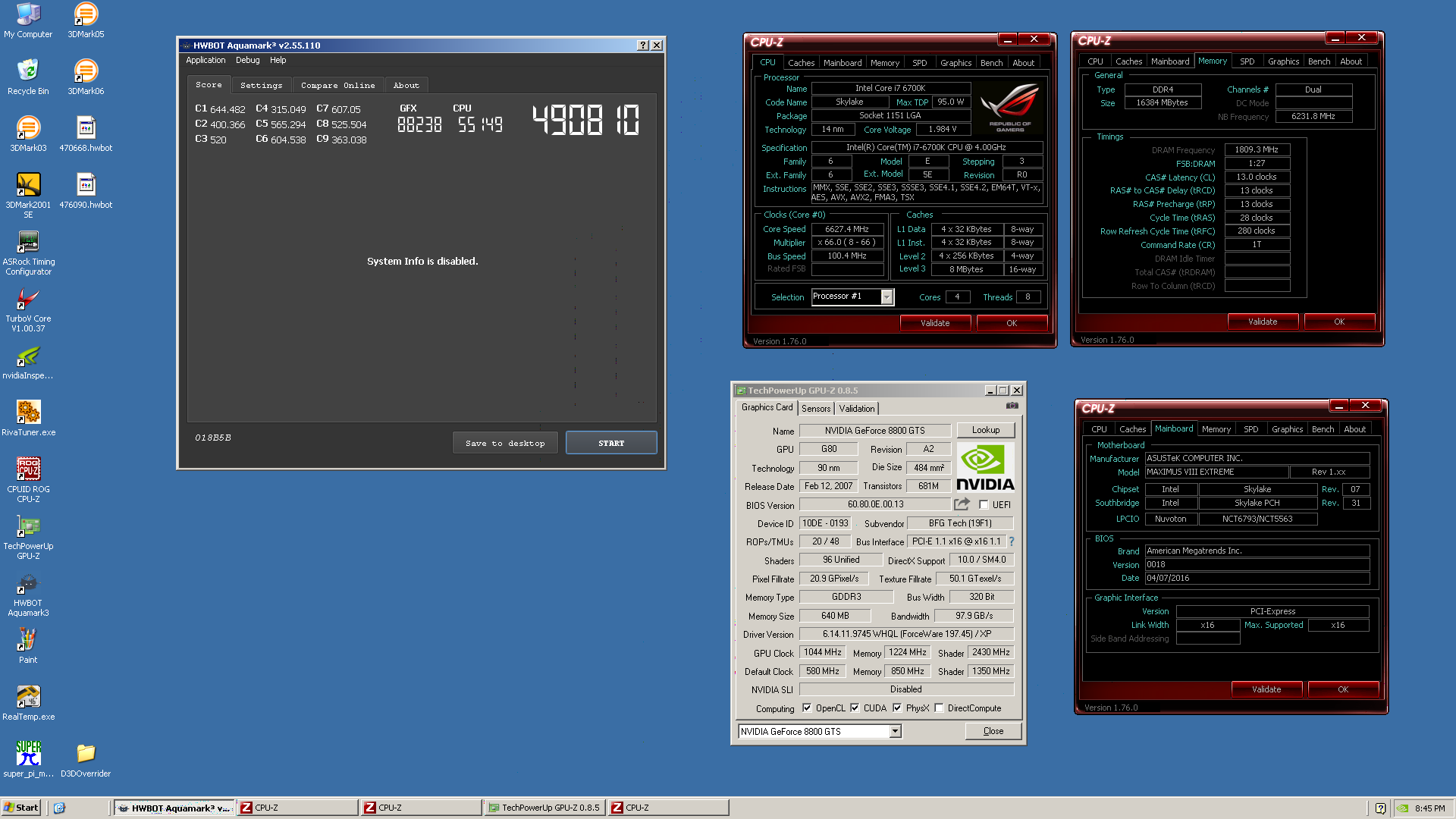Screen dimensions: 1456x819
Task: Launch the 3DMark03 desktop shortcut
Action: [28, 134]
